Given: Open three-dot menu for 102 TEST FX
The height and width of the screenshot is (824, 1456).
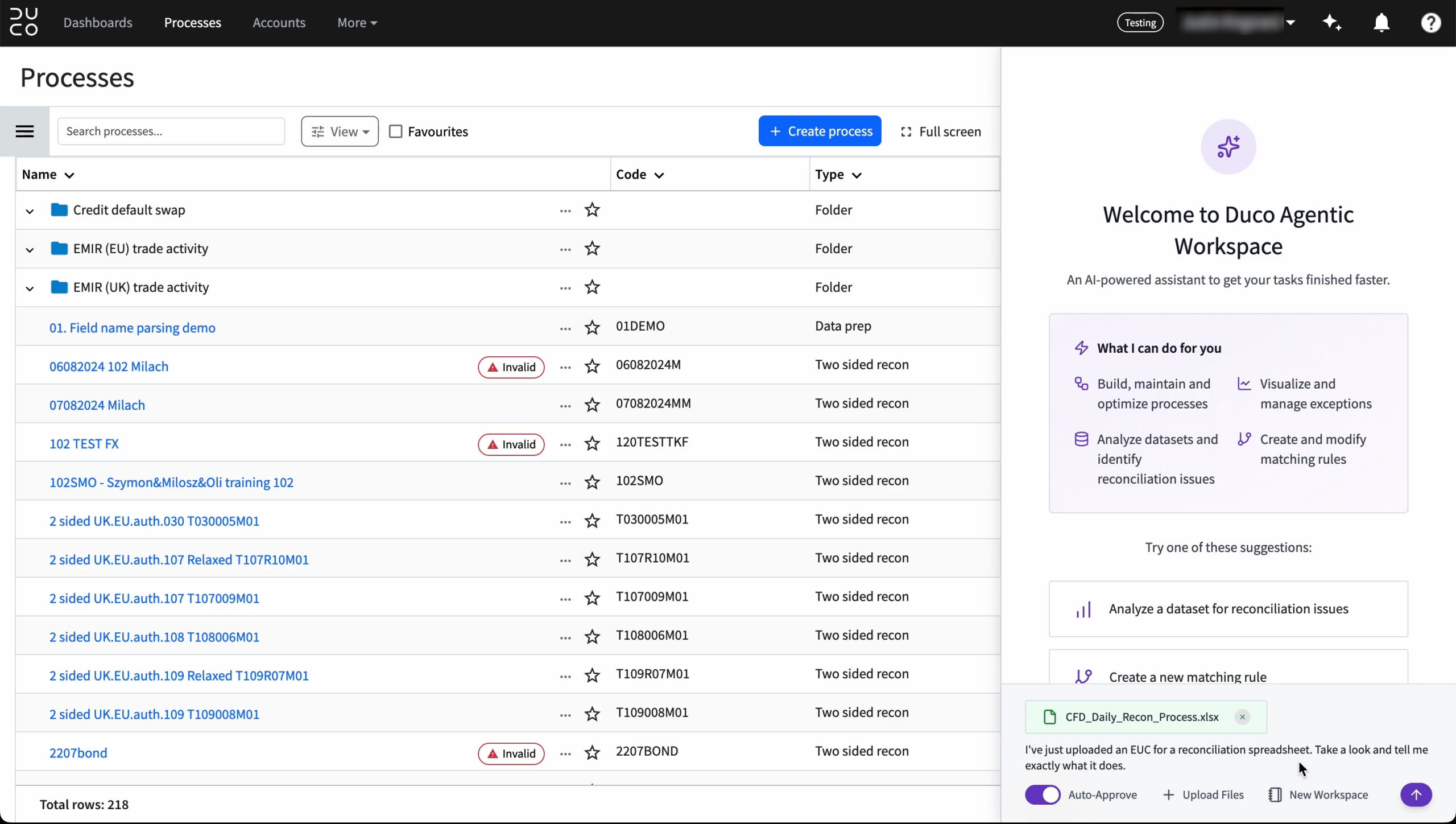Looking at the screenshot, I should (x=565, y=444).
